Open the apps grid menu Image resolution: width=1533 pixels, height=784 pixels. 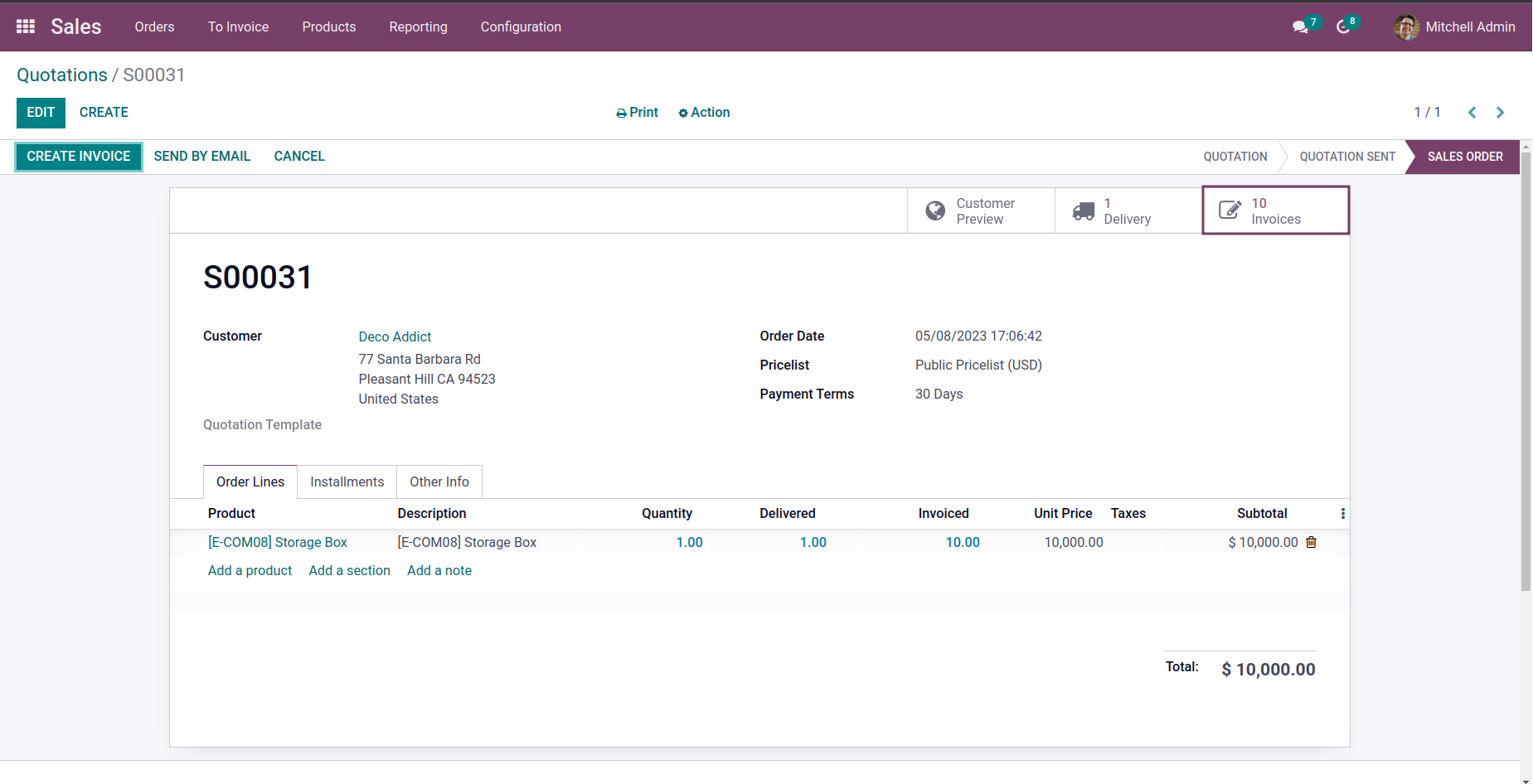(26, 27)
